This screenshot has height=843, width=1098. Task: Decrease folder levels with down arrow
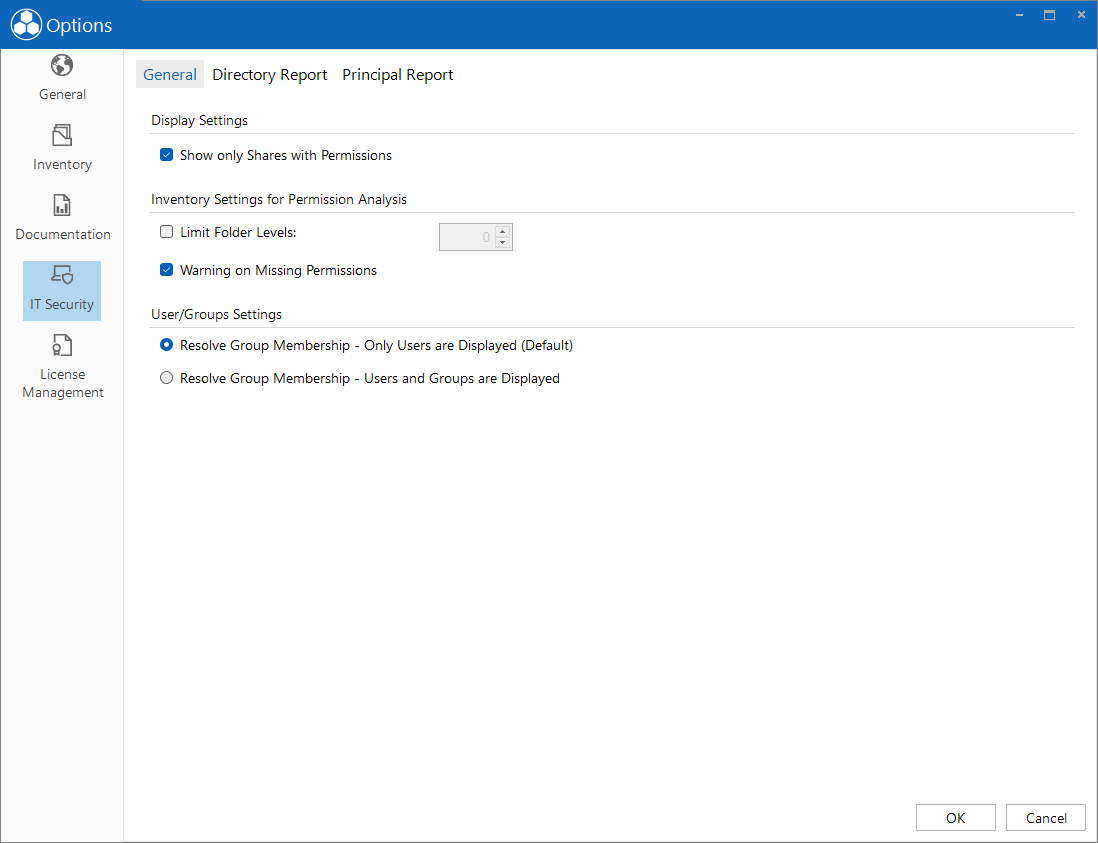[502, 242]
